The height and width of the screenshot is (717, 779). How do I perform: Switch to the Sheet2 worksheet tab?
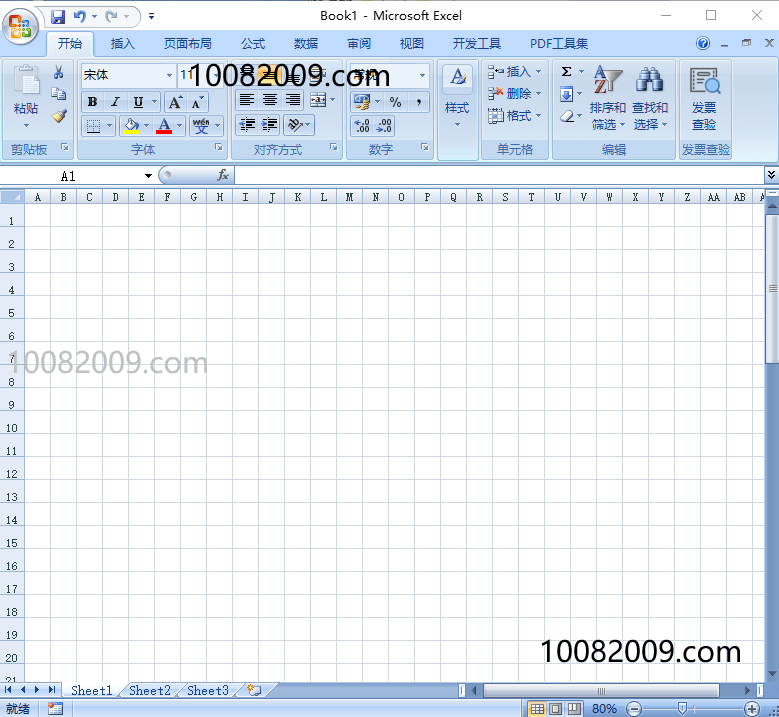tap(150, 690)
